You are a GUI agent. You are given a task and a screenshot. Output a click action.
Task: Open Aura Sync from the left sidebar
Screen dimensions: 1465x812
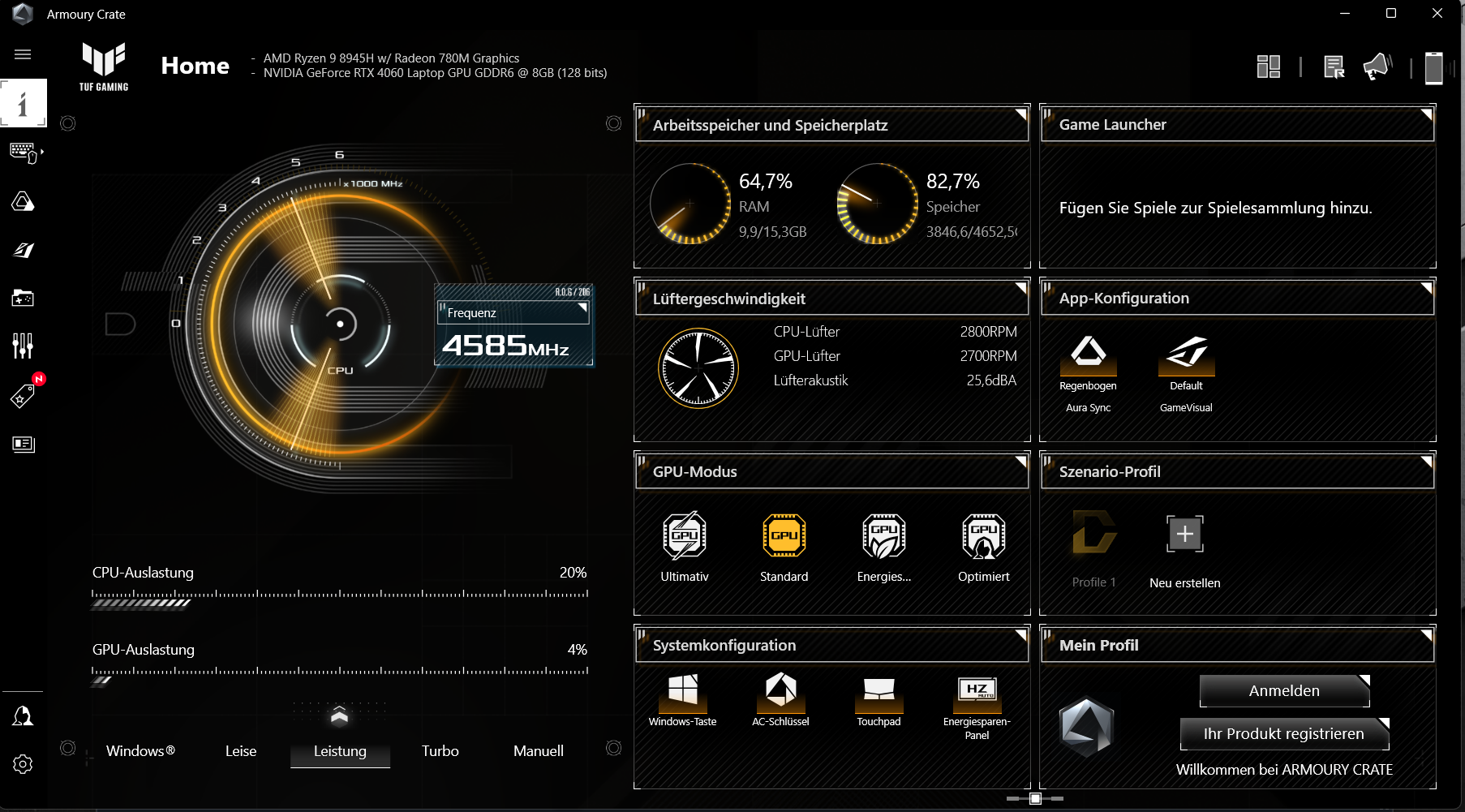pos(23,201)
